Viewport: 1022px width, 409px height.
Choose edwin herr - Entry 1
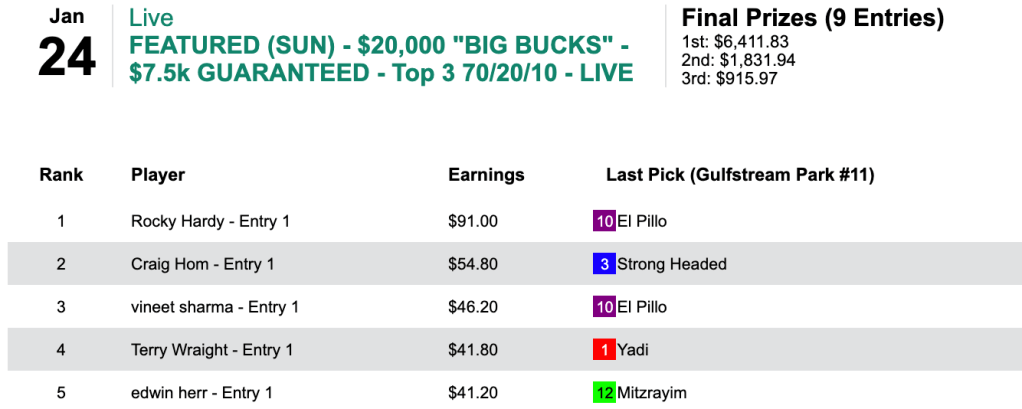202,393
